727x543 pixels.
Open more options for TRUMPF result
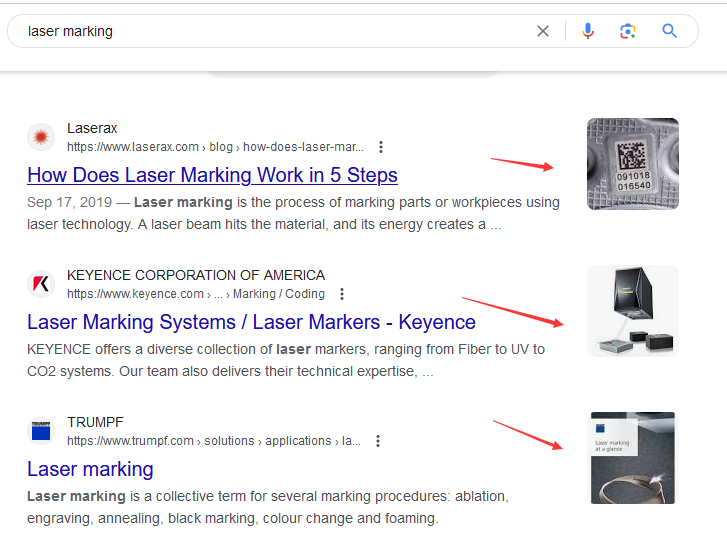[x=378, y=441]
